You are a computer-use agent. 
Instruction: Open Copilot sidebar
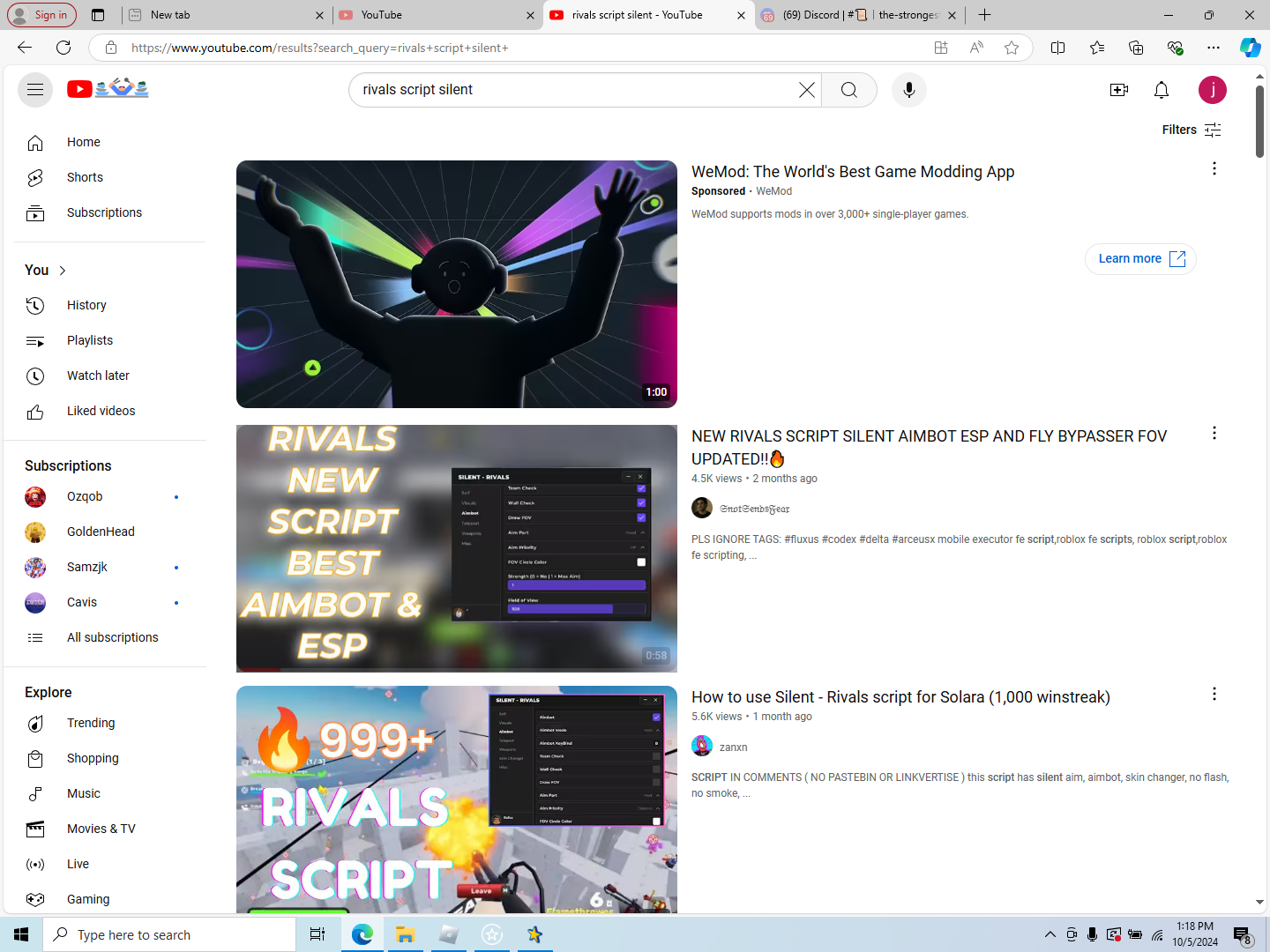(1251, 48)
